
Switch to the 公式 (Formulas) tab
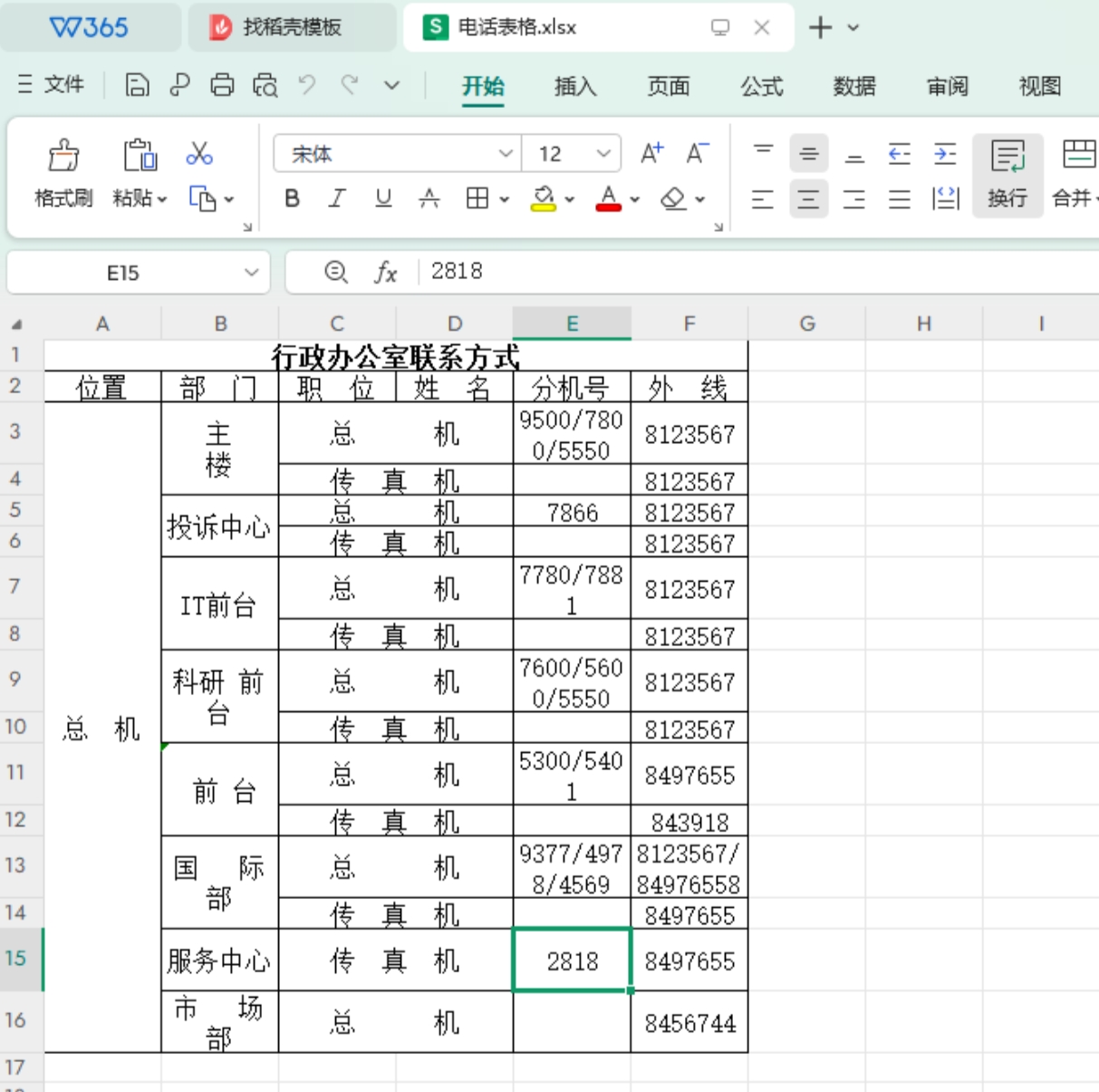pos(762,86)
